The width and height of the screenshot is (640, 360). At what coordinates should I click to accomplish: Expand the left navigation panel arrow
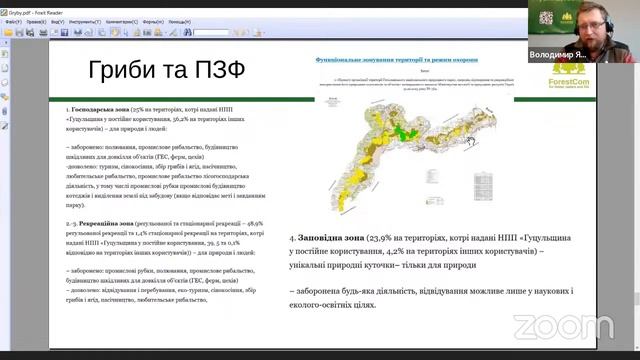(x=6, y=42)
